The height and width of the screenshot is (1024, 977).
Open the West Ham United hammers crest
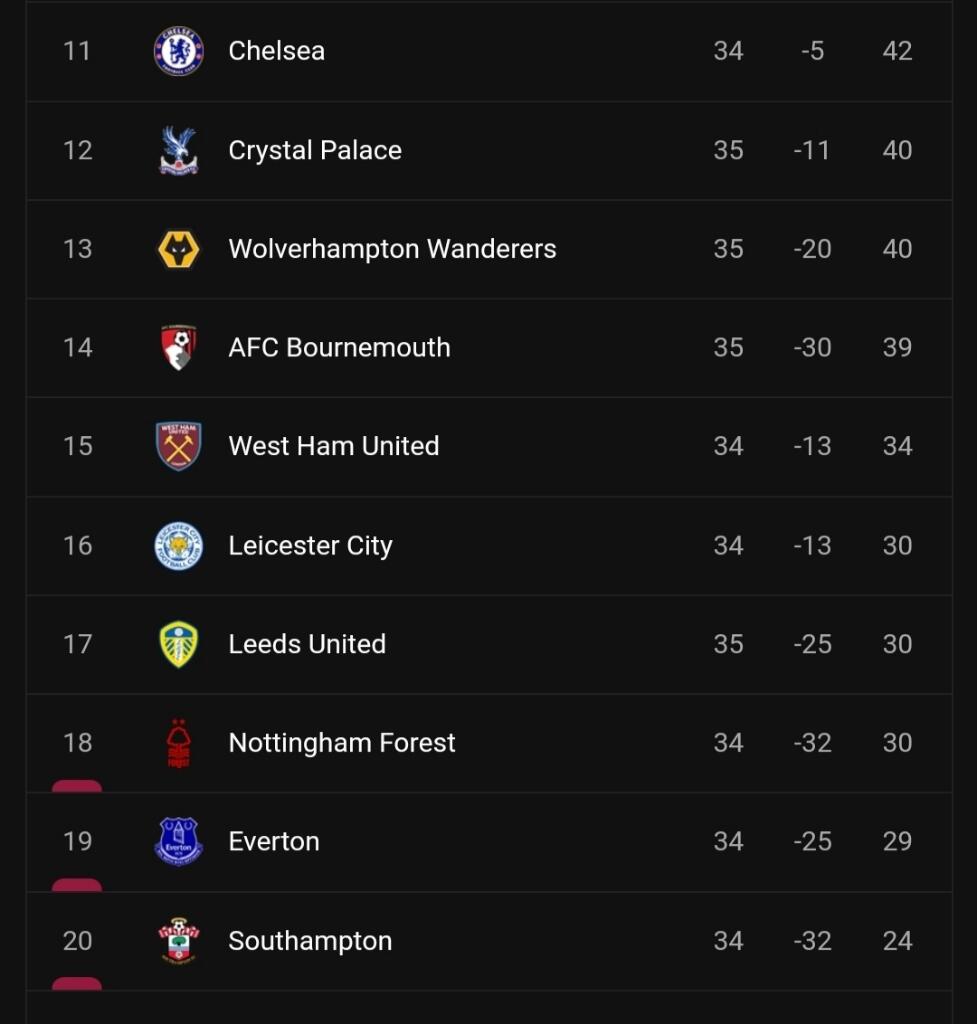click(179, 446)
